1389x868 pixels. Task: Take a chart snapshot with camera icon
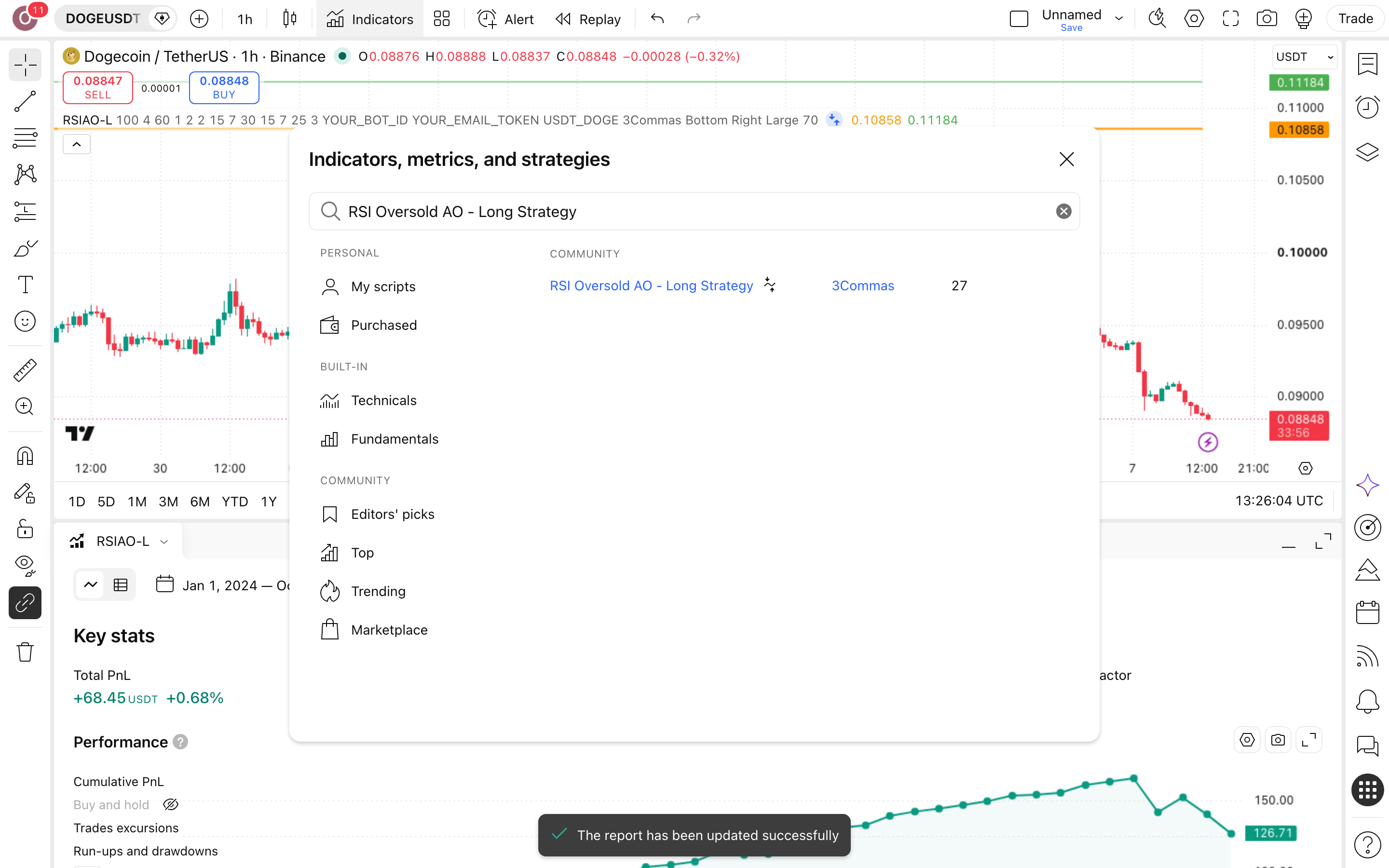pyautogui.click(x=1267, y=19)
